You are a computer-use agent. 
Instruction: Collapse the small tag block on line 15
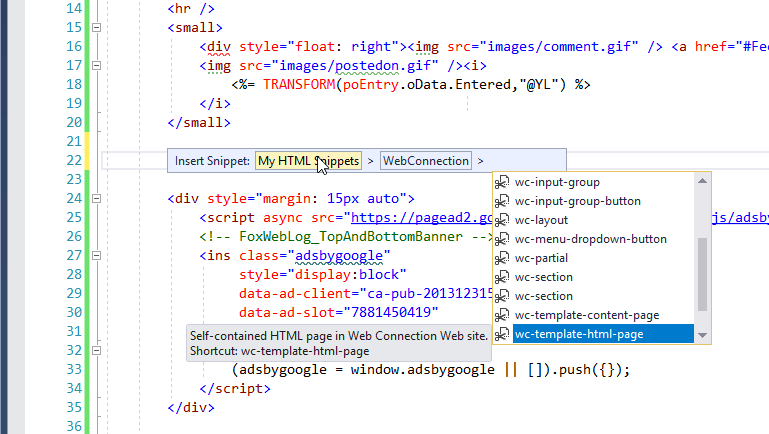[x=97, y=28]
